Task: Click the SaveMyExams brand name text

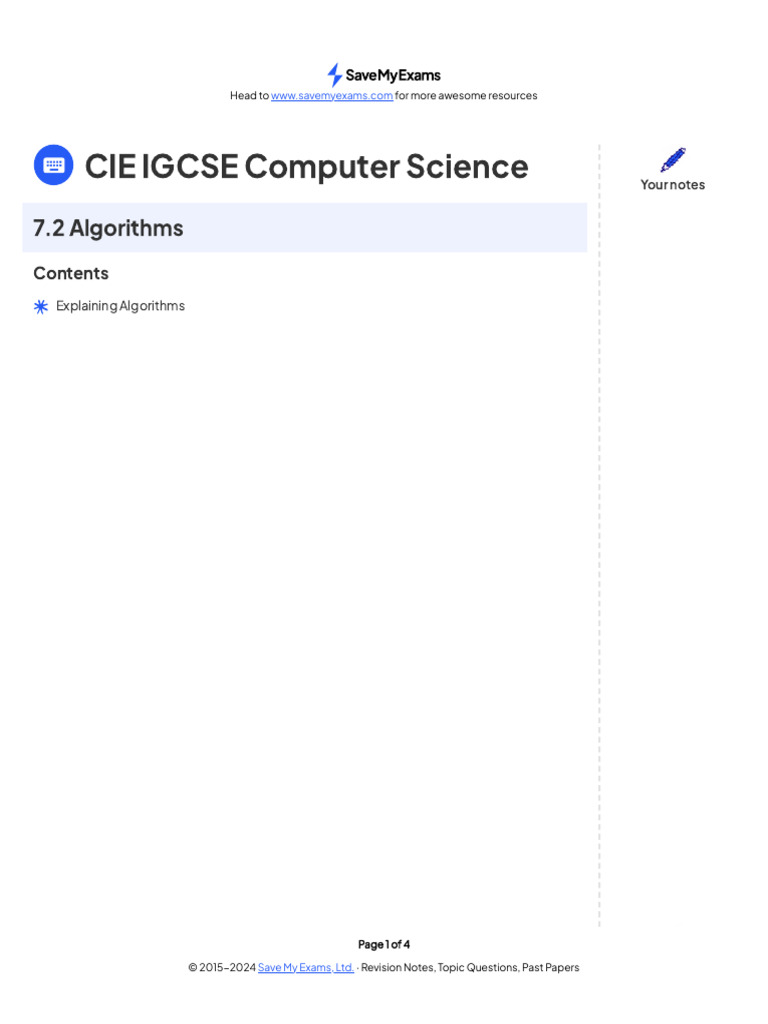Action: point(393,75)
